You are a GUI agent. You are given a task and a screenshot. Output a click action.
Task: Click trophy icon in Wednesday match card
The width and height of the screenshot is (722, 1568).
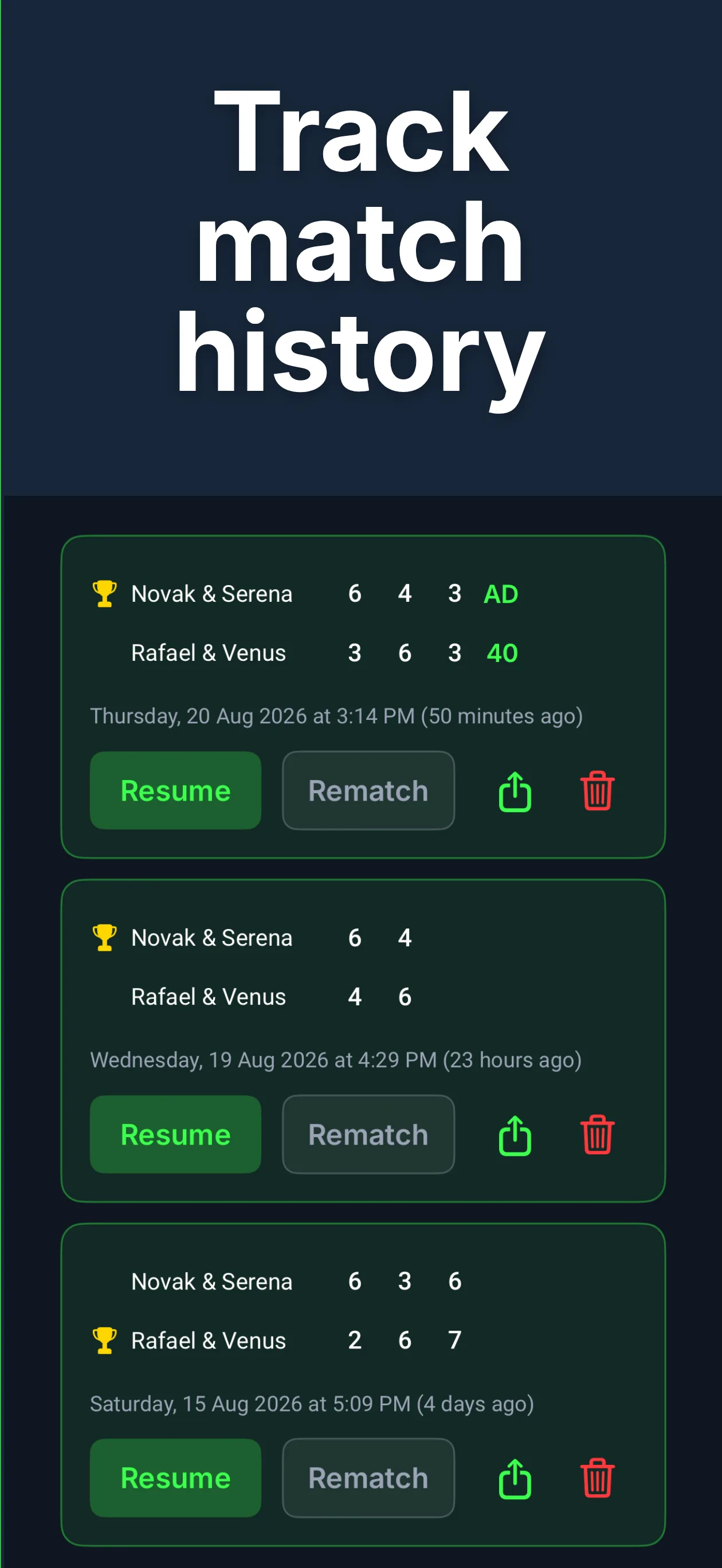tap(104, 938)
